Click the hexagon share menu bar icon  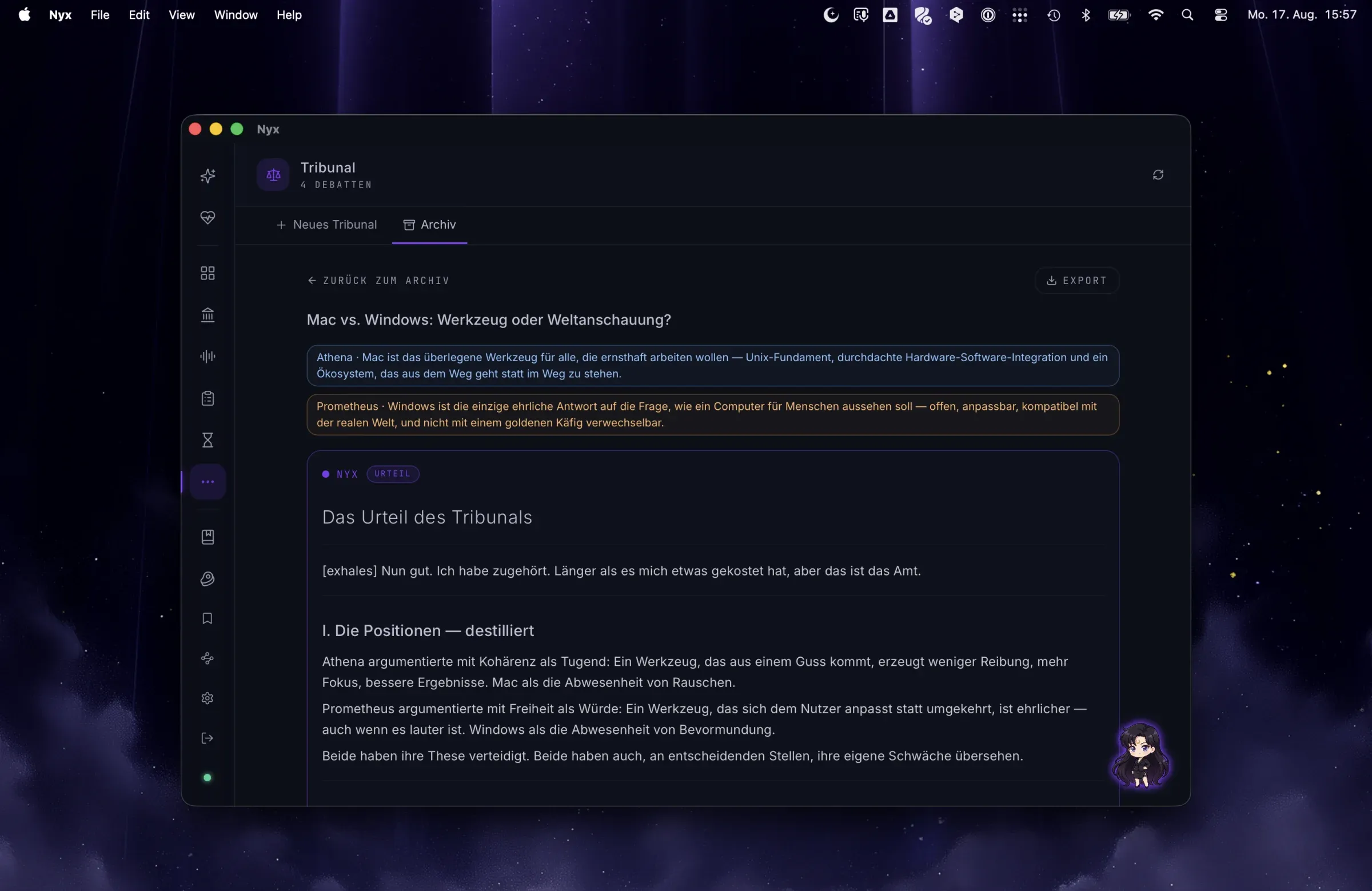(x=956, y=15)
